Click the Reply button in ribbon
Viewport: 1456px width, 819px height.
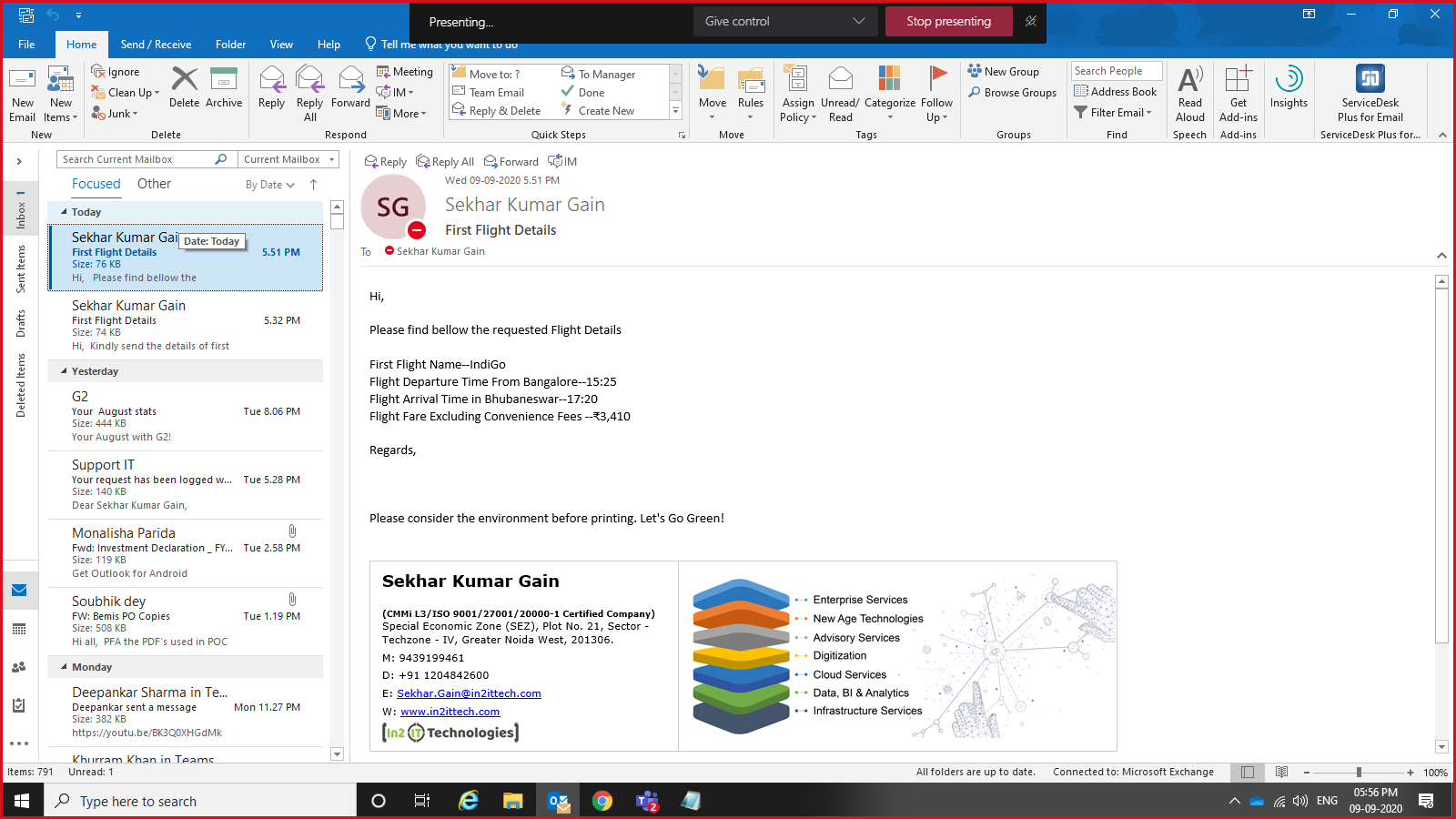pos(271,87)
